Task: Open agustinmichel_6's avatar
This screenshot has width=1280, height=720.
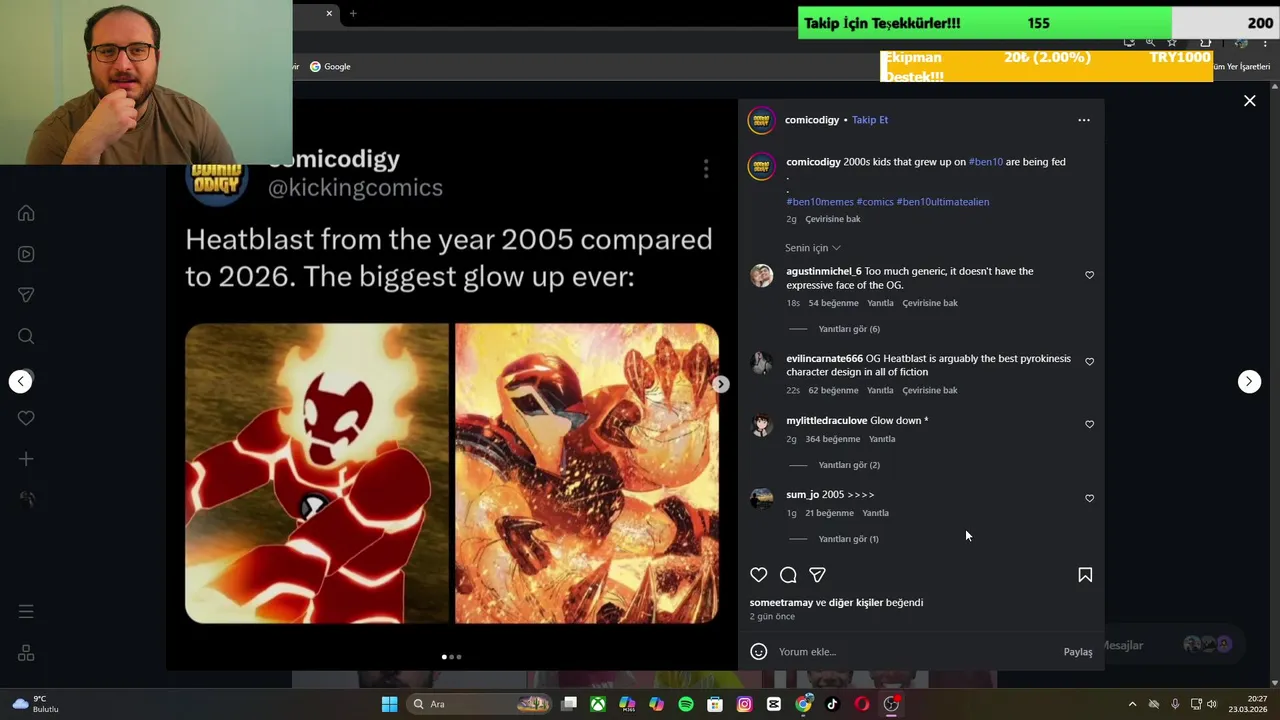Action: [x=762, y=276]
